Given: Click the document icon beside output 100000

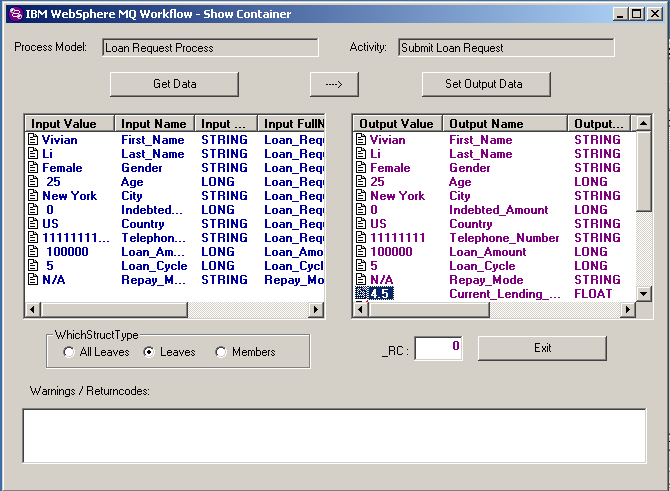Looking at the screenshot, I should (x=361, y=251).
